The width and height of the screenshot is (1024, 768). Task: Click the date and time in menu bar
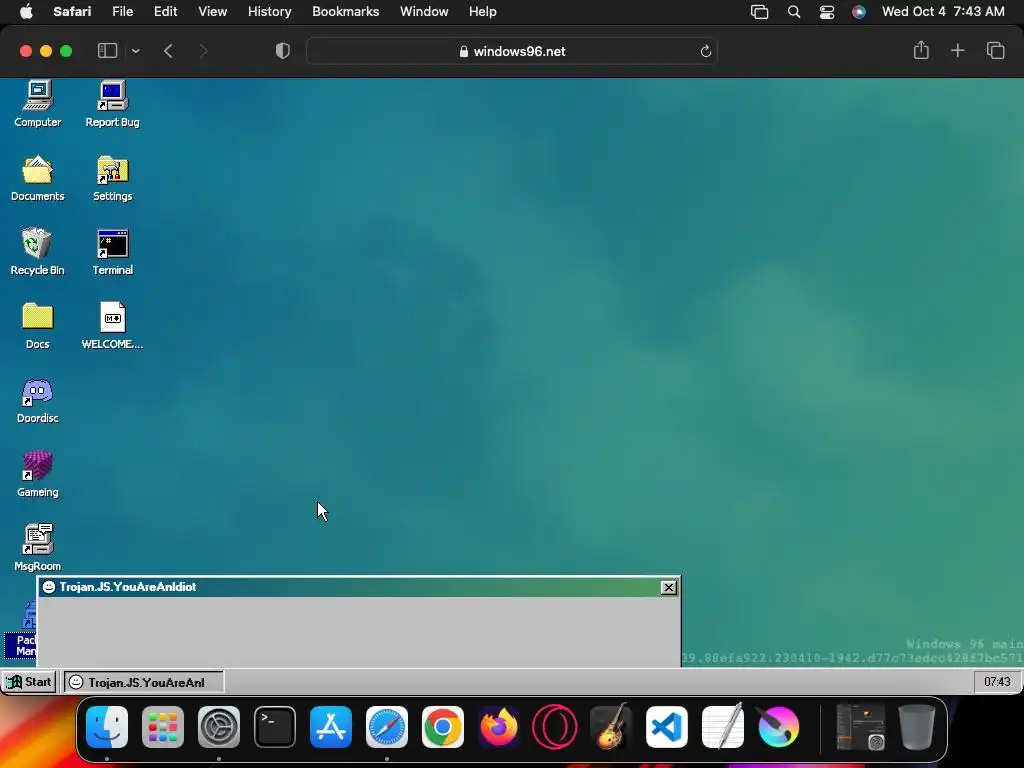[x=943, y=11]
